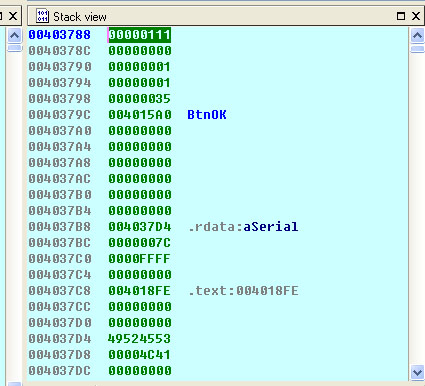
Task: Click the value 0000FFFF
Action: [x=140, y=259]
